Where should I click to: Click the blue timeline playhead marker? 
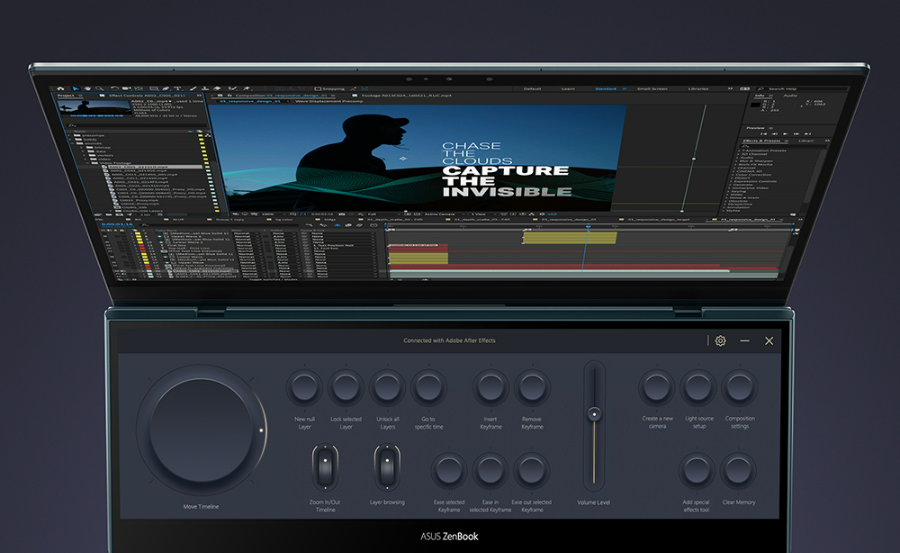pyautogui.click(x=588, y=227)
